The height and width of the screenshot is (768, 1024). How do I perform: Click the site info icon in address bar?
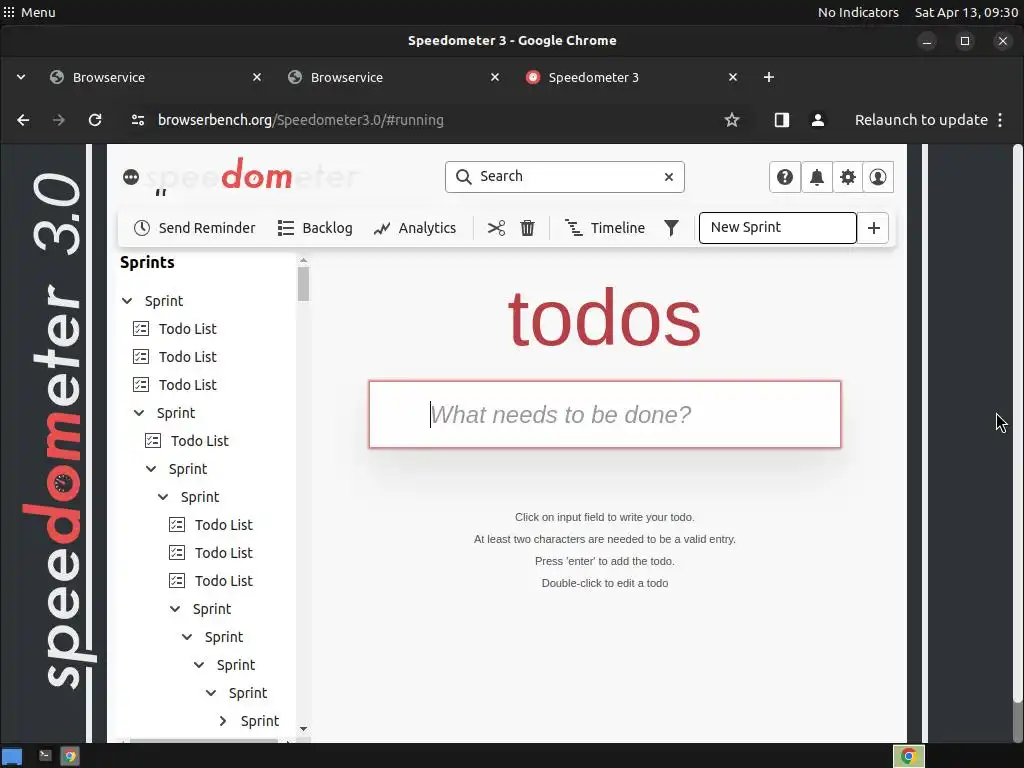point(138,120)
